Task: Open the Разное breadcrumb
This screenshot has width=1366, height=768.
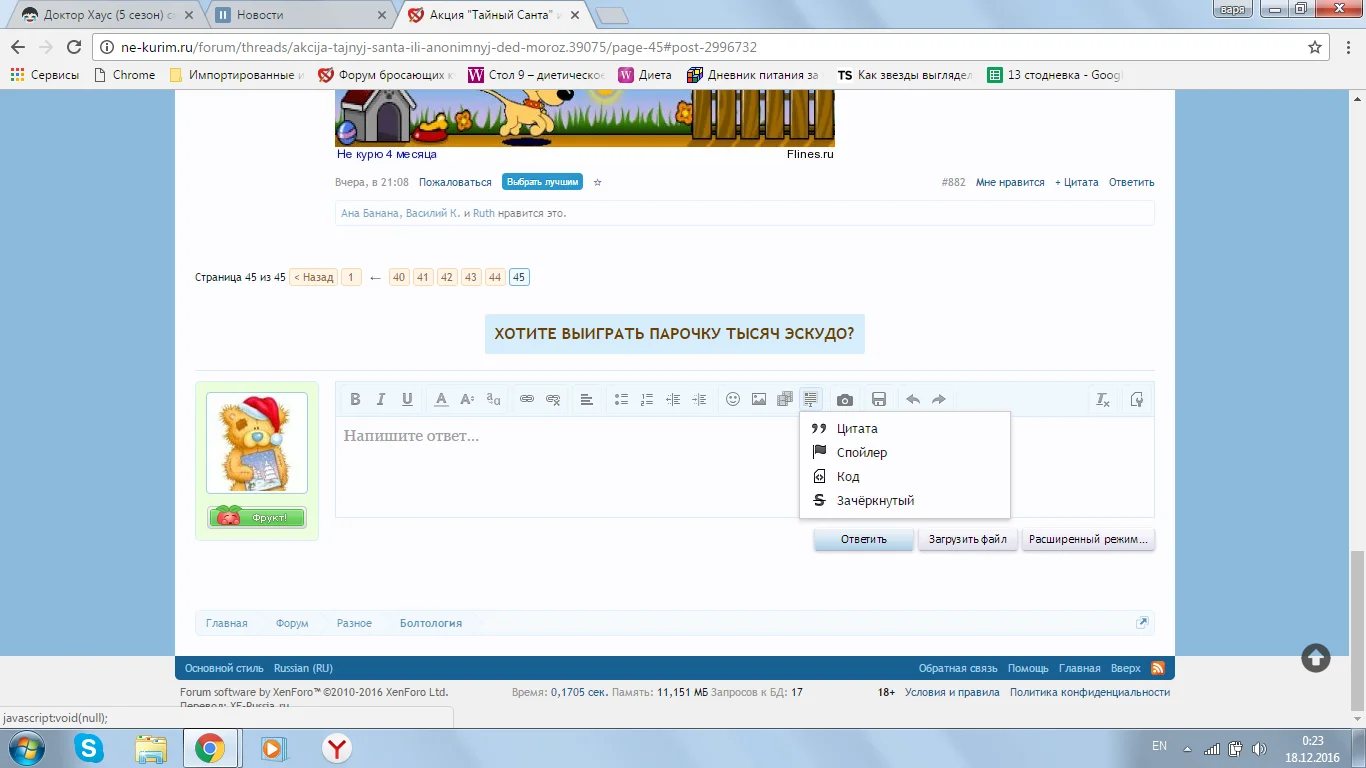Action: point(354,623)
